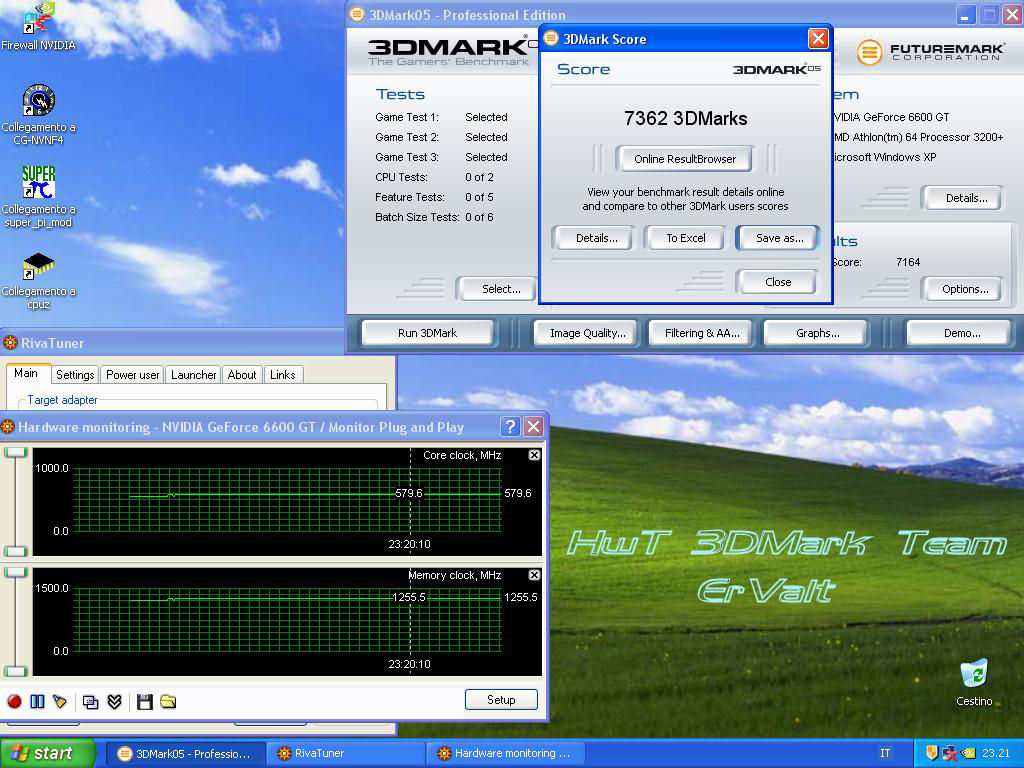
Task: Adjust the lower Core clock range slider handle
Action: [15, 551]
